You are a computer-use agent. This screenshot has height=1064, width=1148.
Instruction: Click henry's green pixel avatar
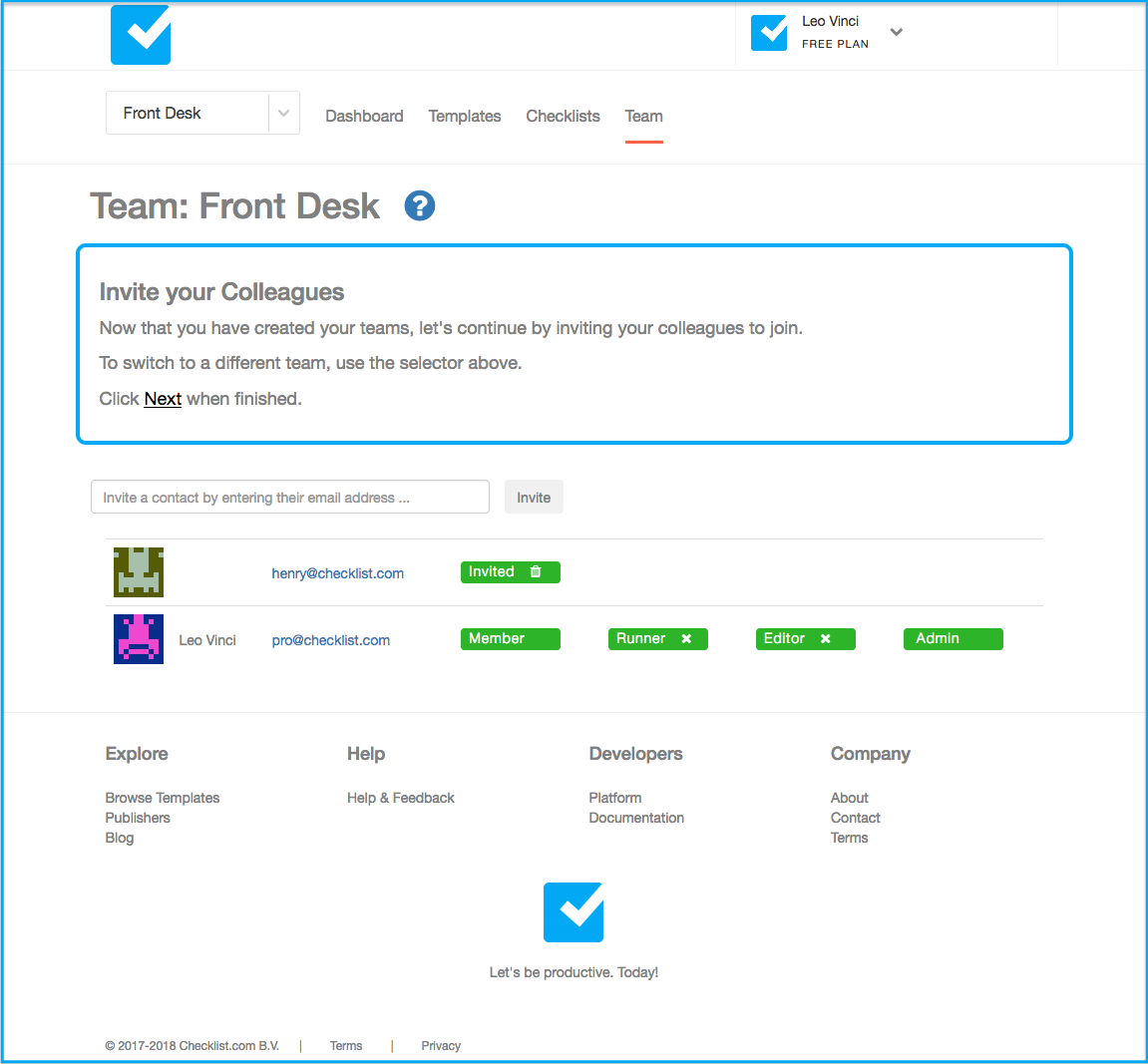click(139, 572)
